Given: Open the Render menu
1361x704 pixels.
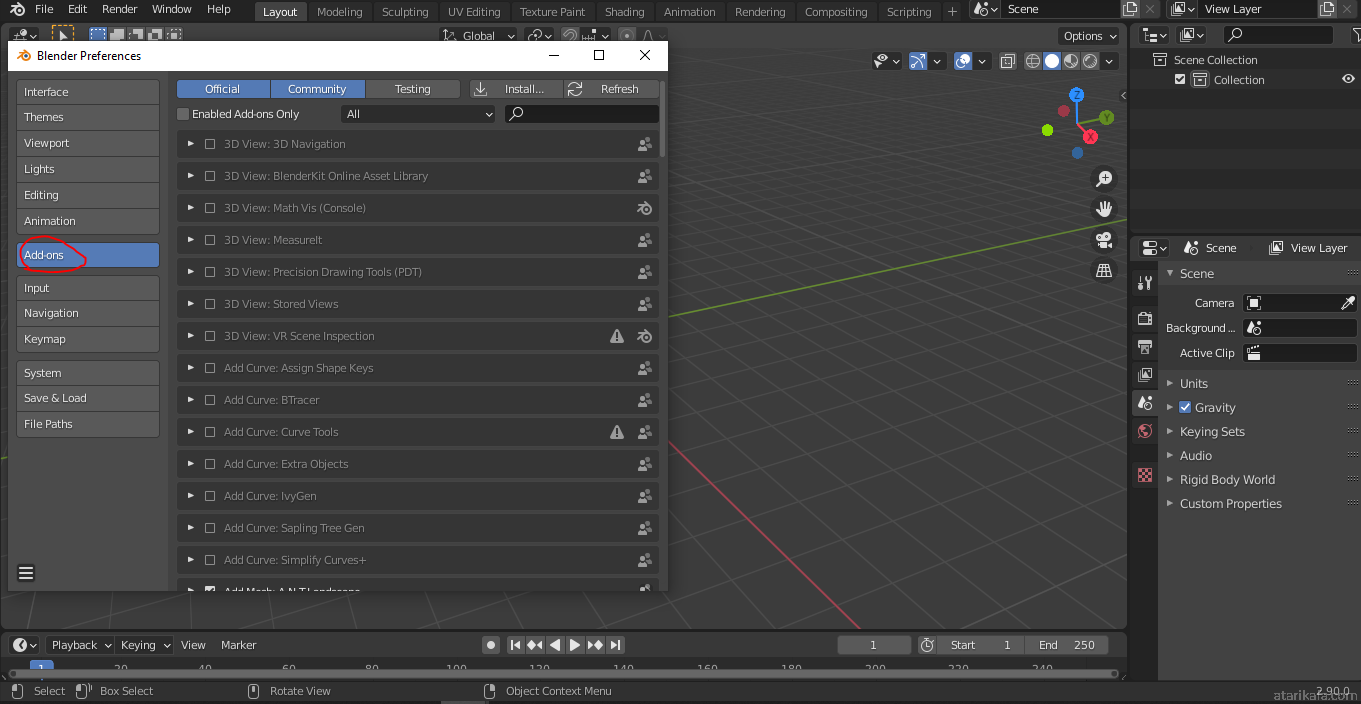Looking at the screenshot, I should click(120, 9).
